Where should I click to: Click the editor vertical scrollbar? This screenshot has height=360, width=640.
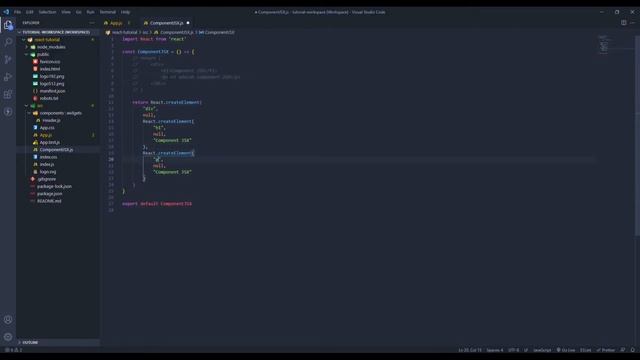tap(637, 136)
